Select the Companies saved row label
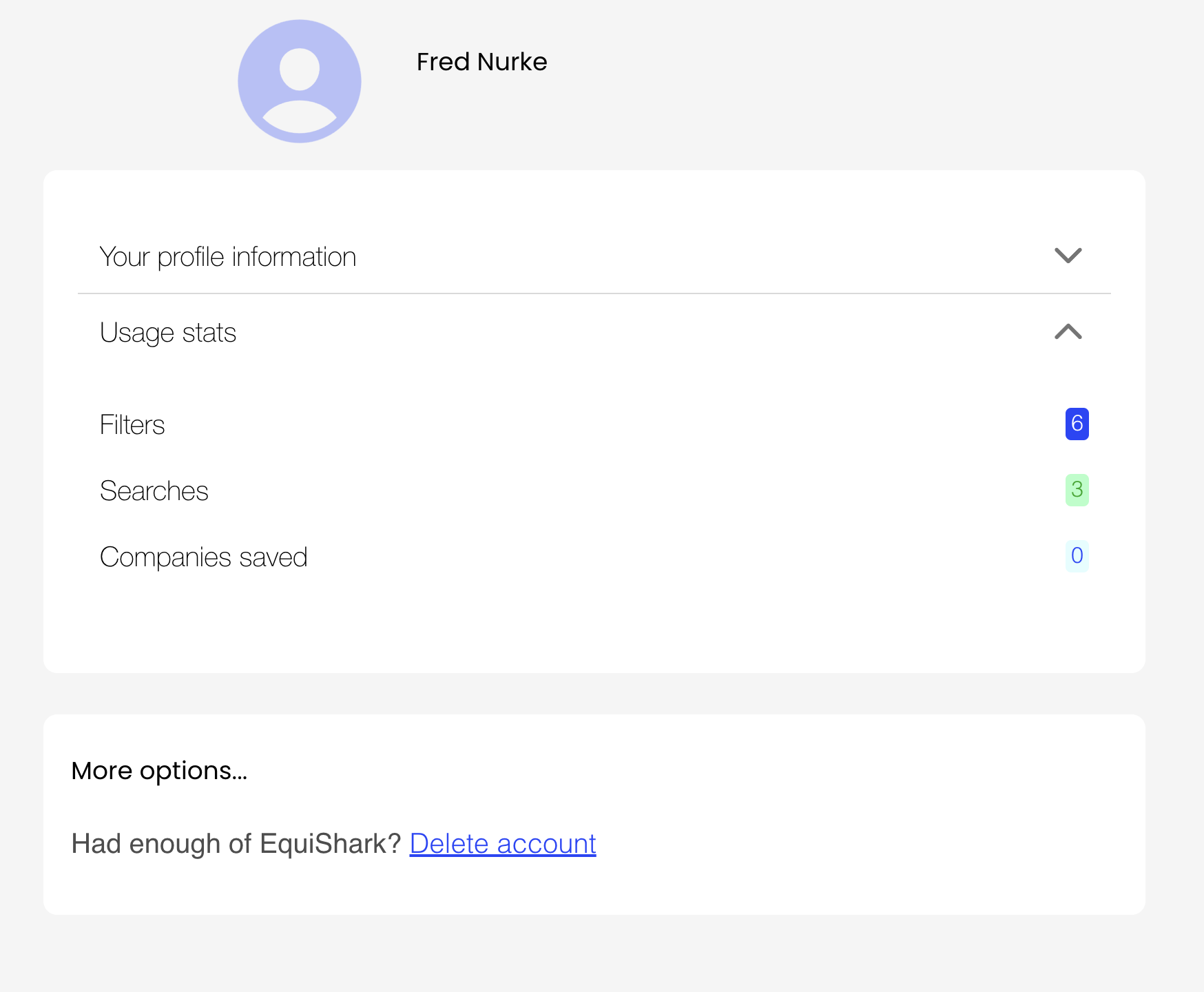The height and width of the screenshot is (992, 1204). (x=204, y=556)
